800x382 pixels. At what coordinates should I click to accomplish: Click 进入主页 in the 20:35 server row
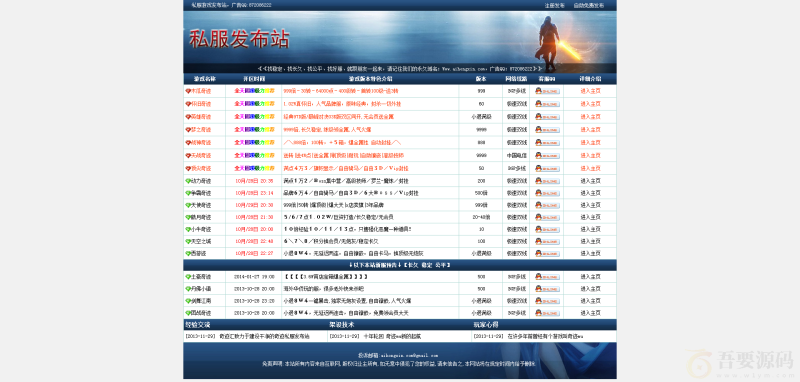click(590, 181)
